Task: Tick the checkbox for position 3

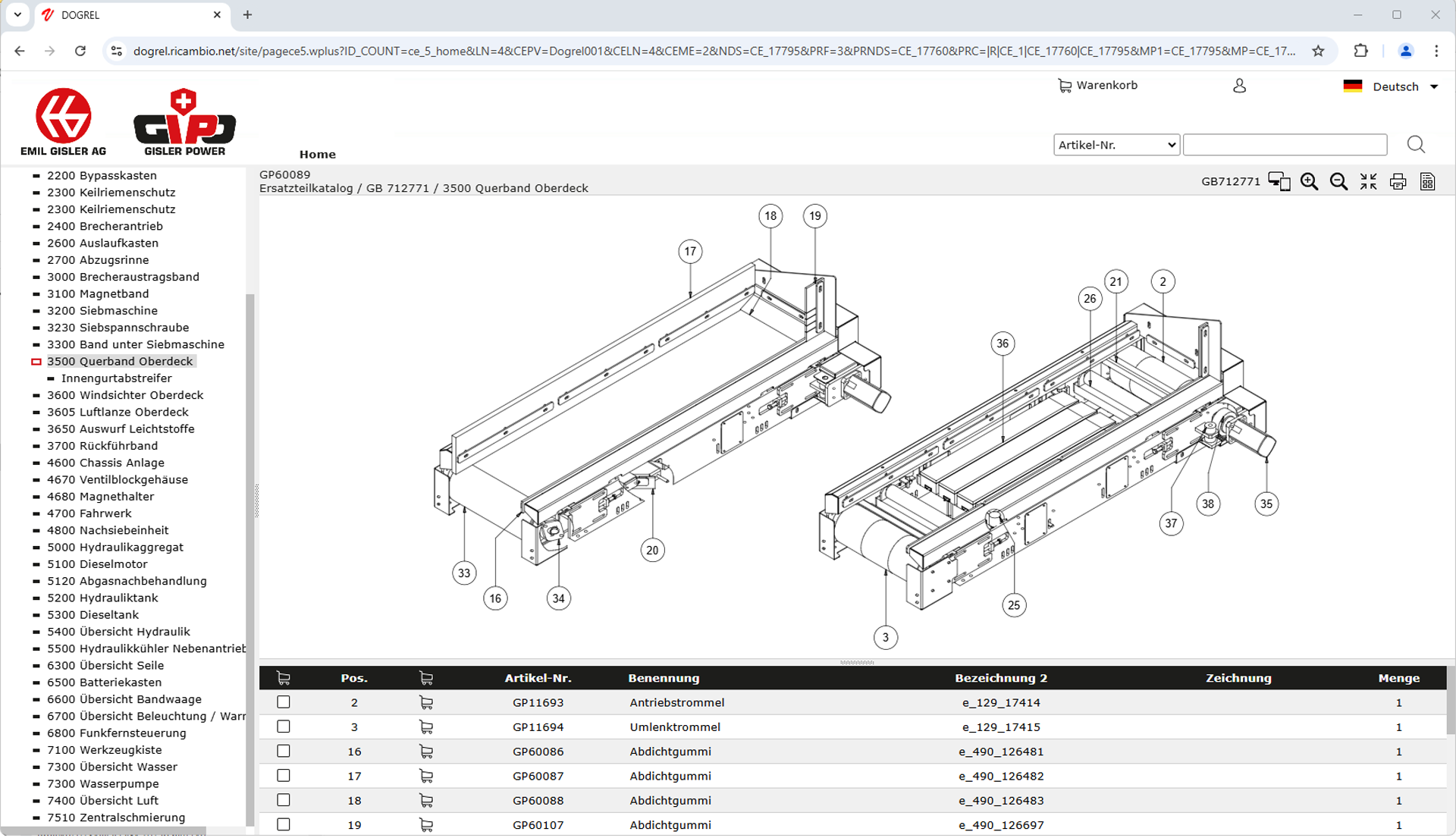Action: [x=284, y=727]
